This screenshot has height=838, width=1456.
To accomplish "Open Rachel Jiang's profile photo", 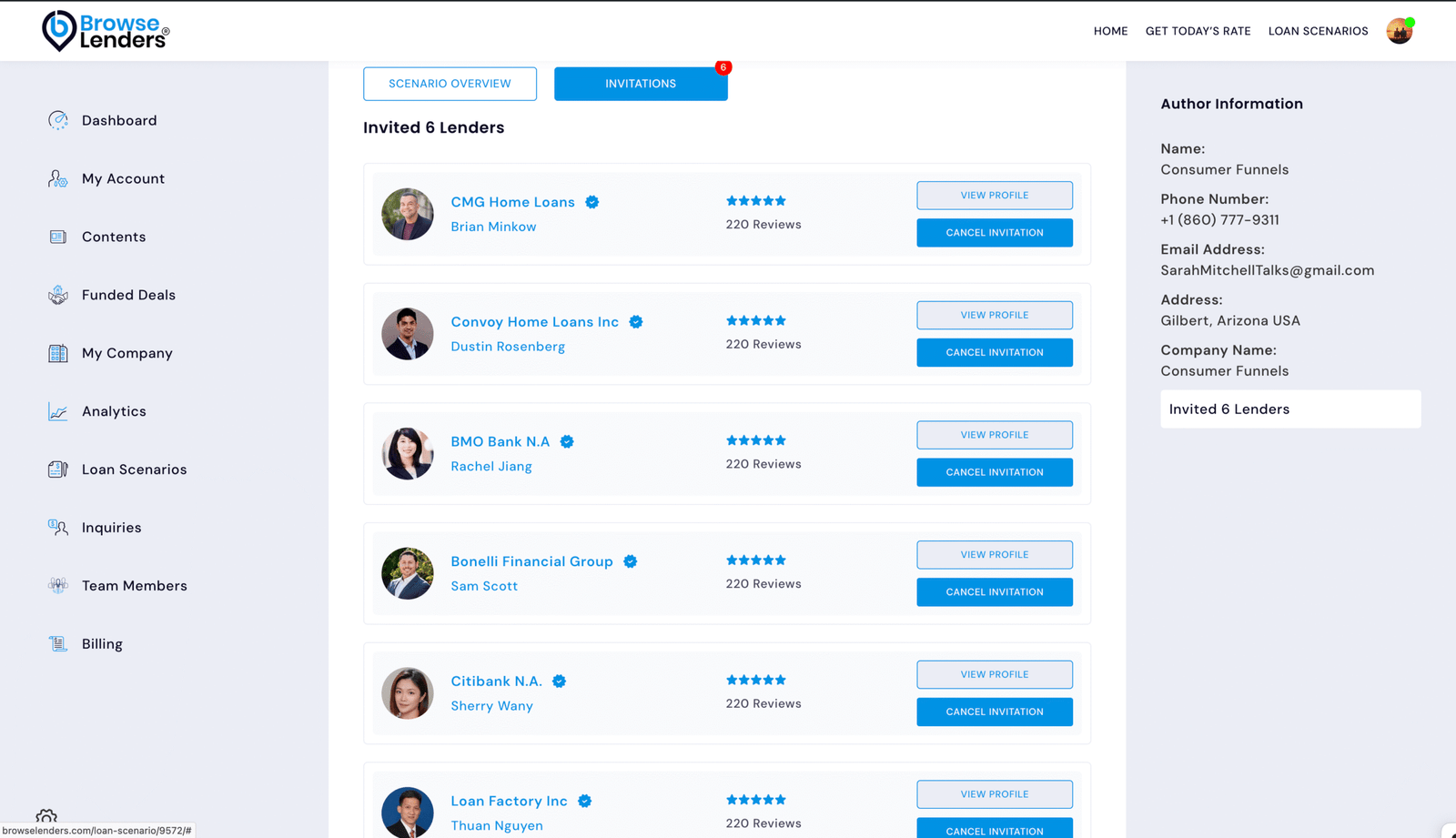I will (408, 453).
